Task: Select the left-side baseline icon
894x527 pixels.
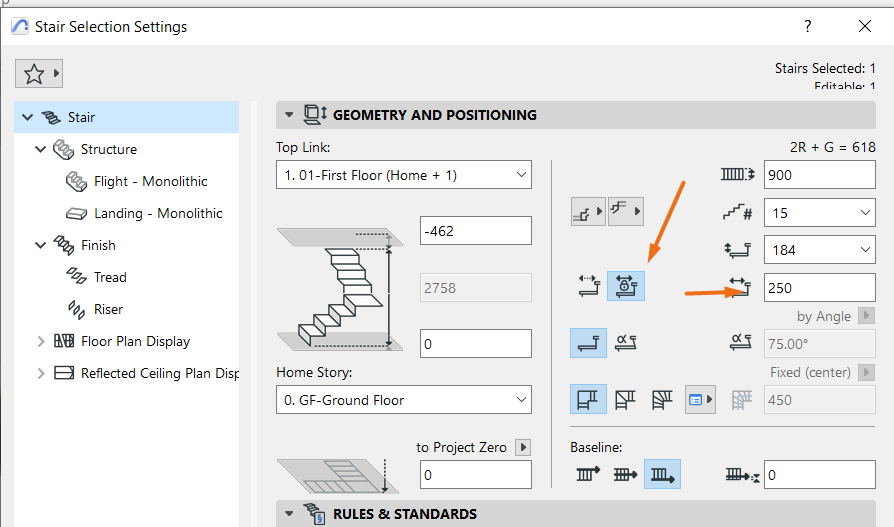Action: (588, 475)
